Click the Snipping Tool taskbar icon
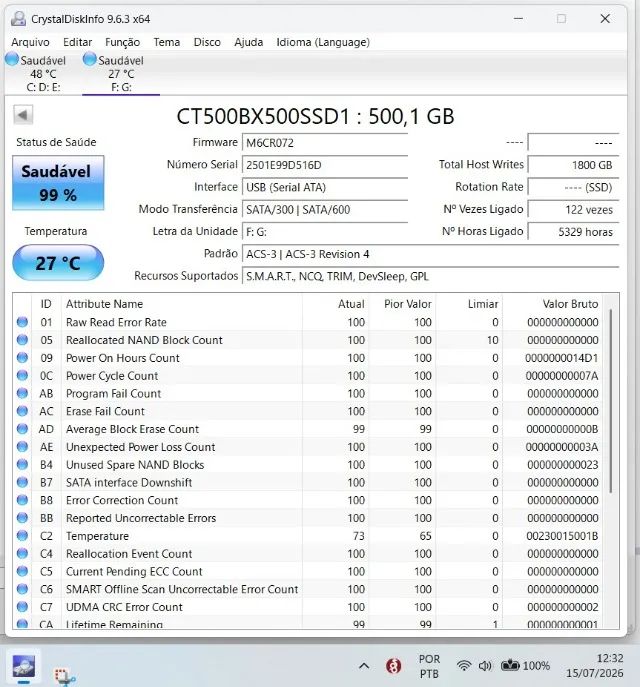The width and height of the screenshot is (640, 687). coord(64,676)
